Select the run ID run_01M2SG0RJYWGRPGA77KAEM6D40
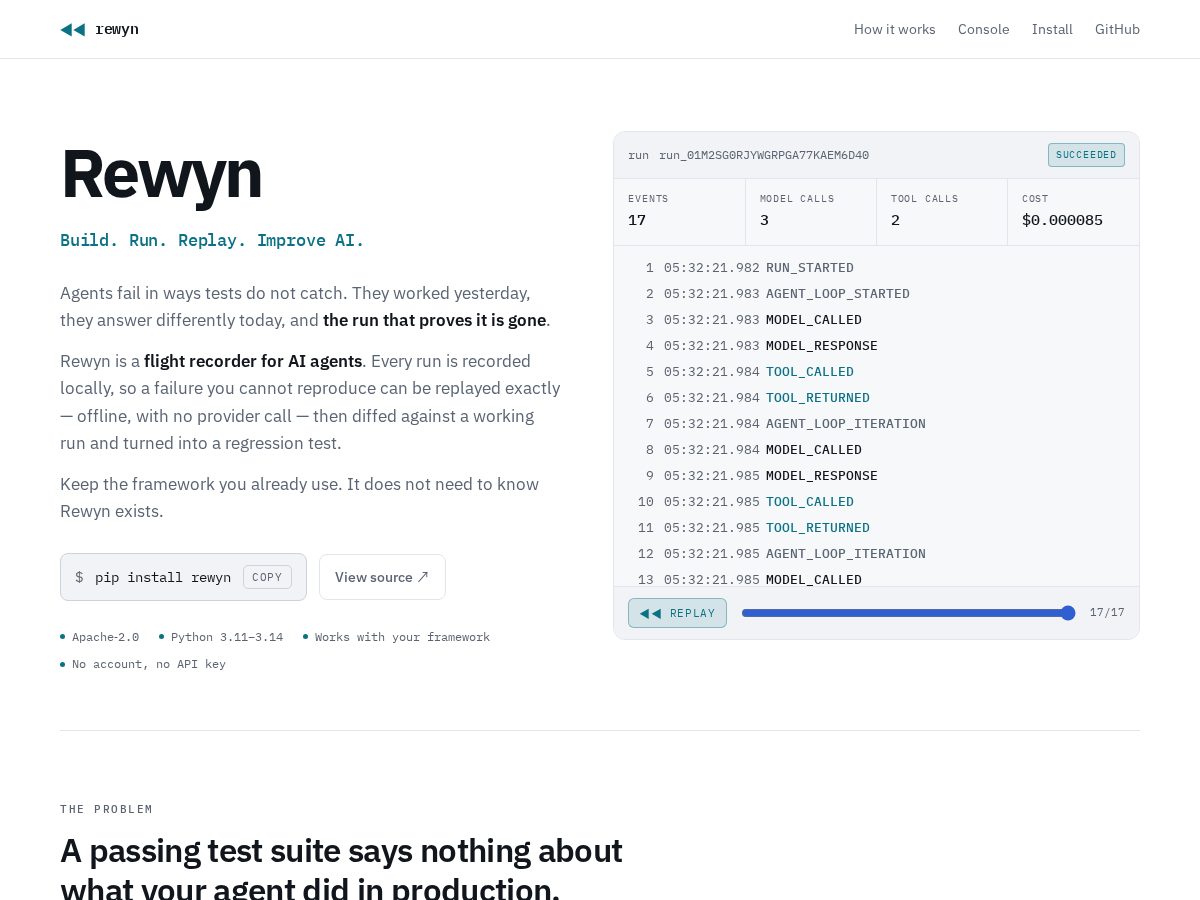This screenshot has height=900, width=1200. tap(764, 155)
